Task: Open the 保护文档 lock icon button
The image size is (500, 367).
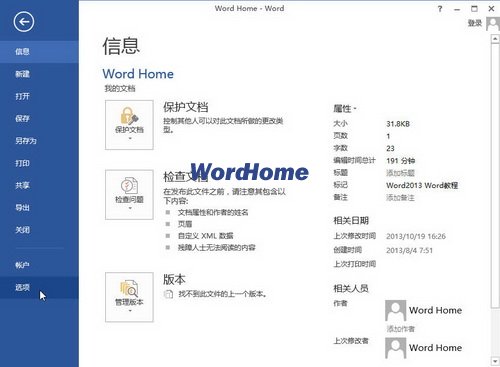Action: [x=129, y=125]
